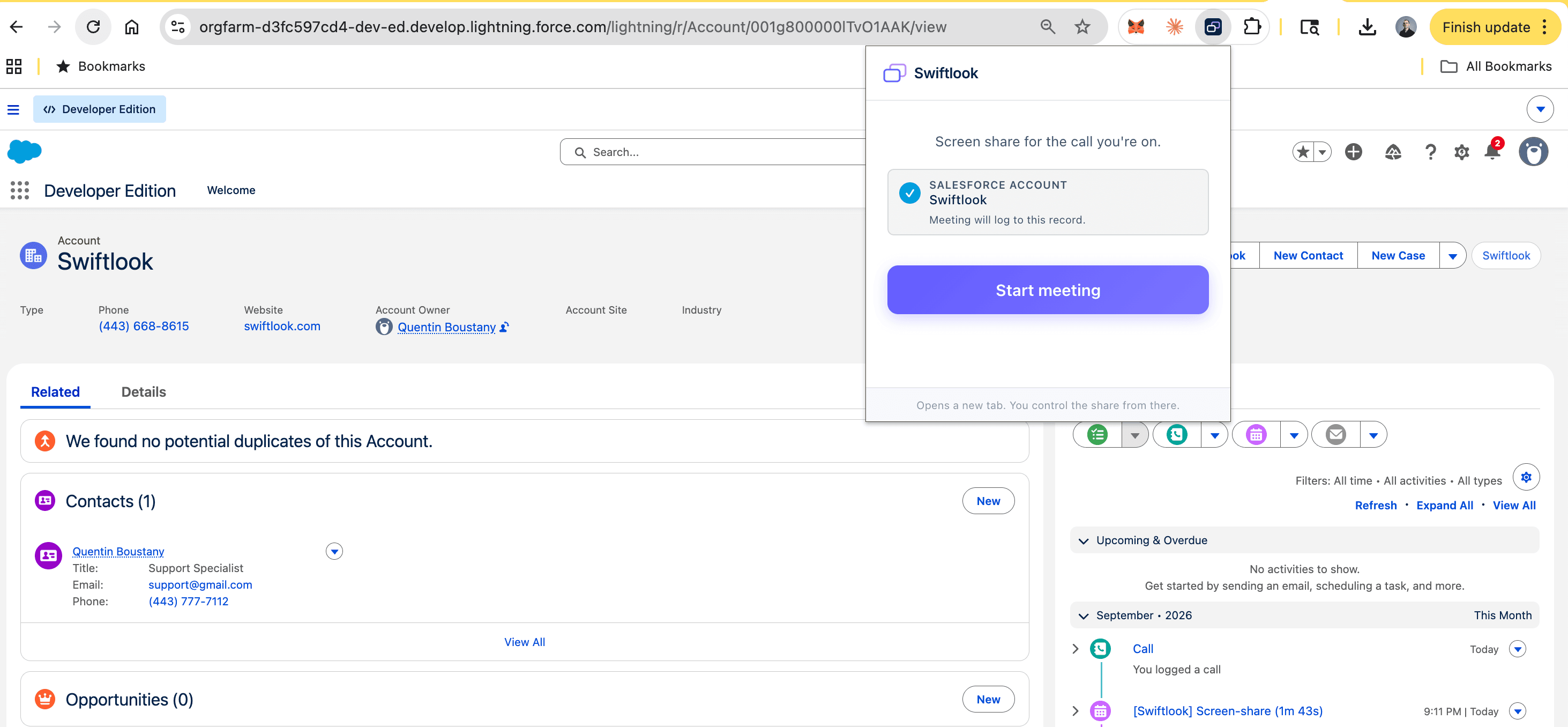Open the Chrome extensions puzzle icon

click(1252, 27)
